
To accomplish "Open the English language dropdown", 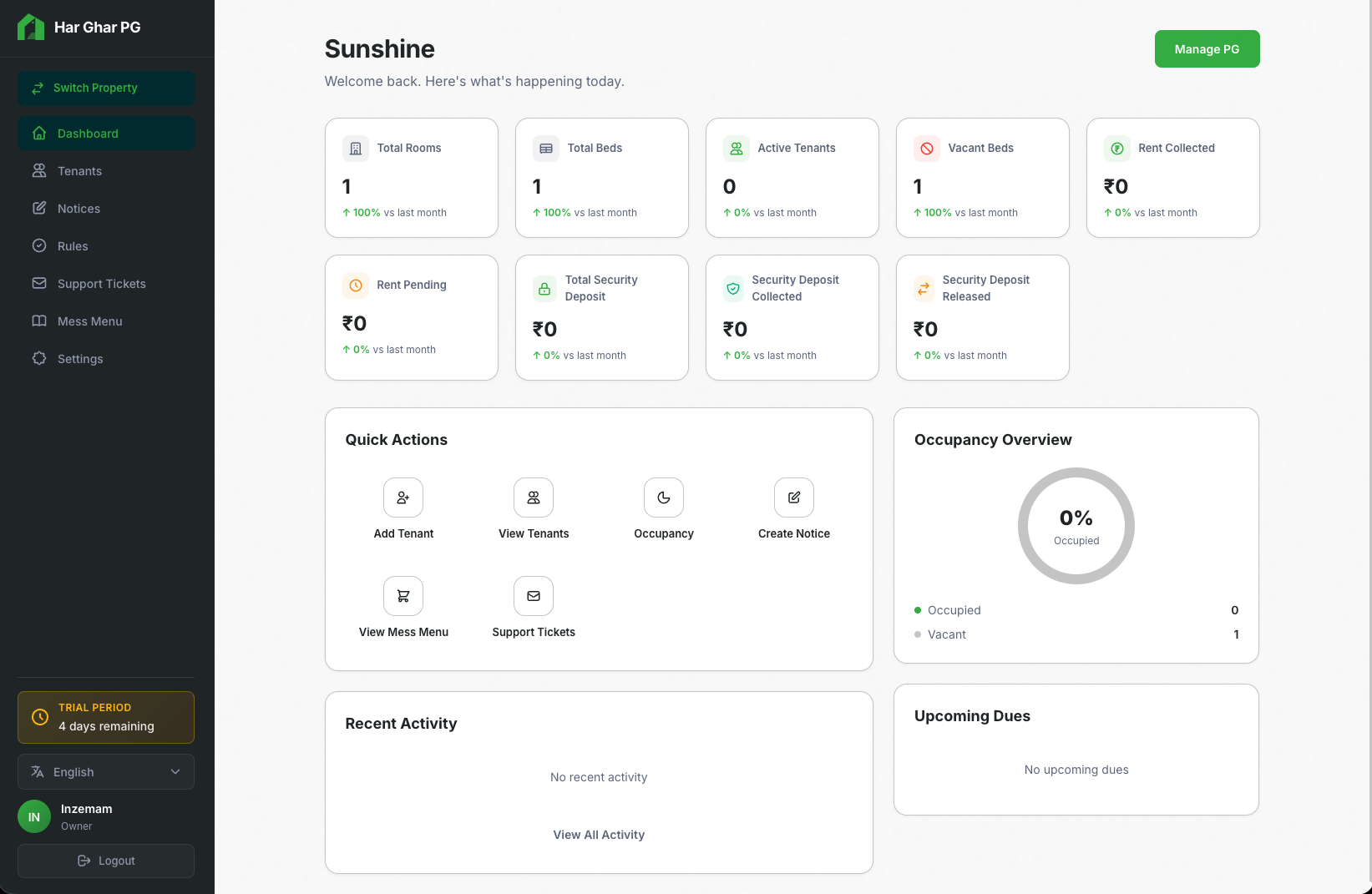I will pos(105,771).
